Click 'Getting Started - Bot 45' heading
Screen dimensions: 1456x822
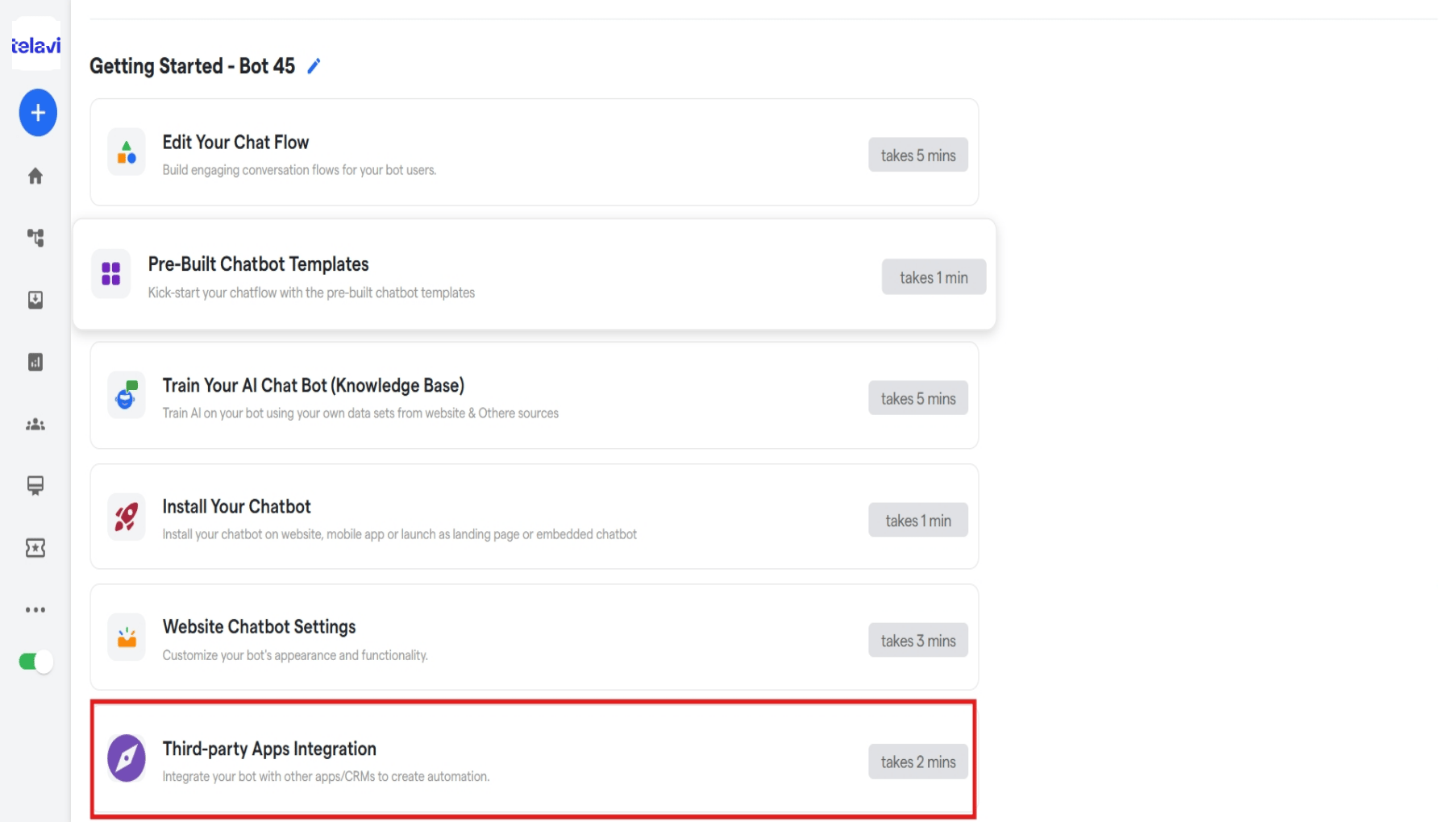192,66
